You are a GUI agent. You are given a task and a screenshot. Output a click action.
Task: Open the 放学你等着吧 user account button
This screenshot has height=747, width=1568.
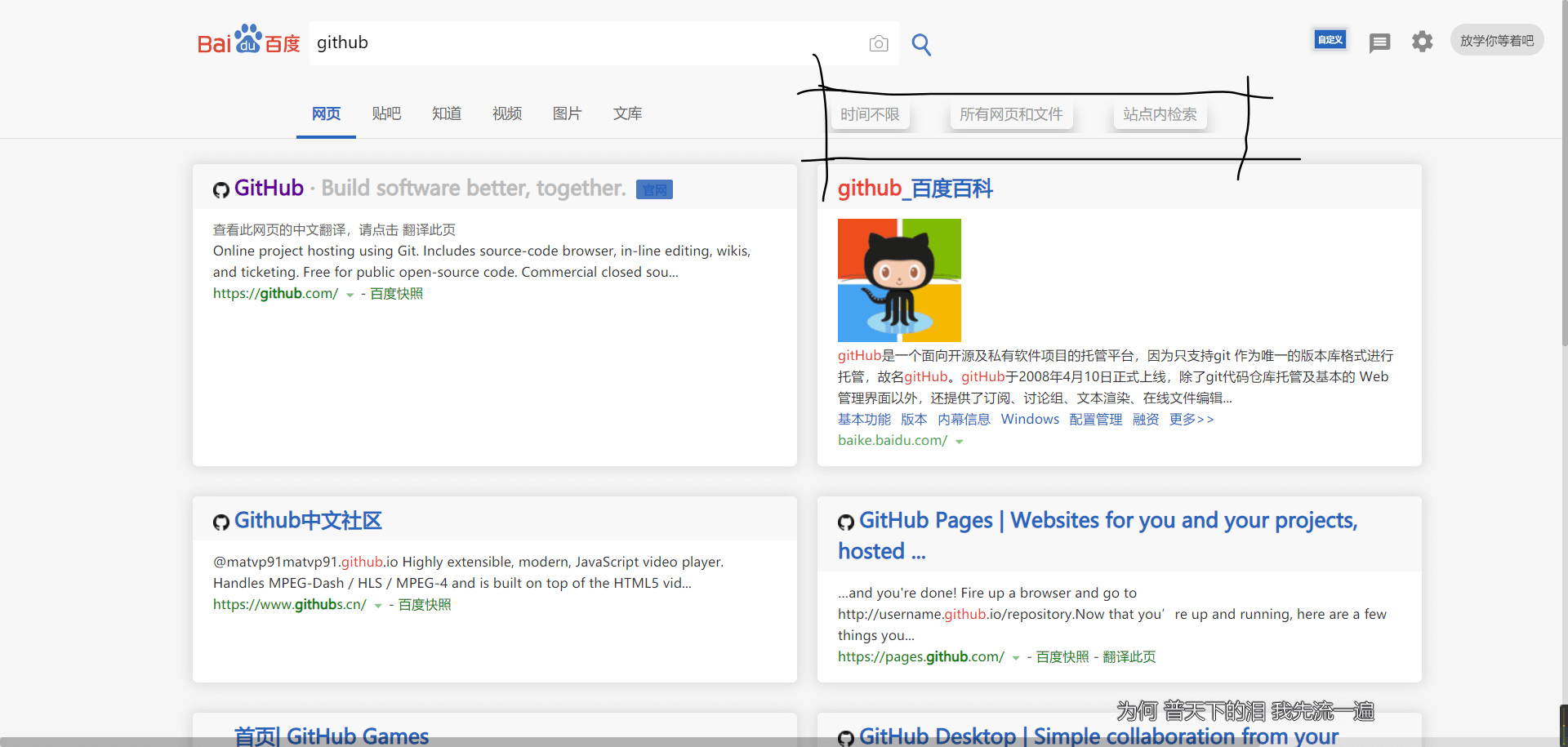tap(1497, 40)
